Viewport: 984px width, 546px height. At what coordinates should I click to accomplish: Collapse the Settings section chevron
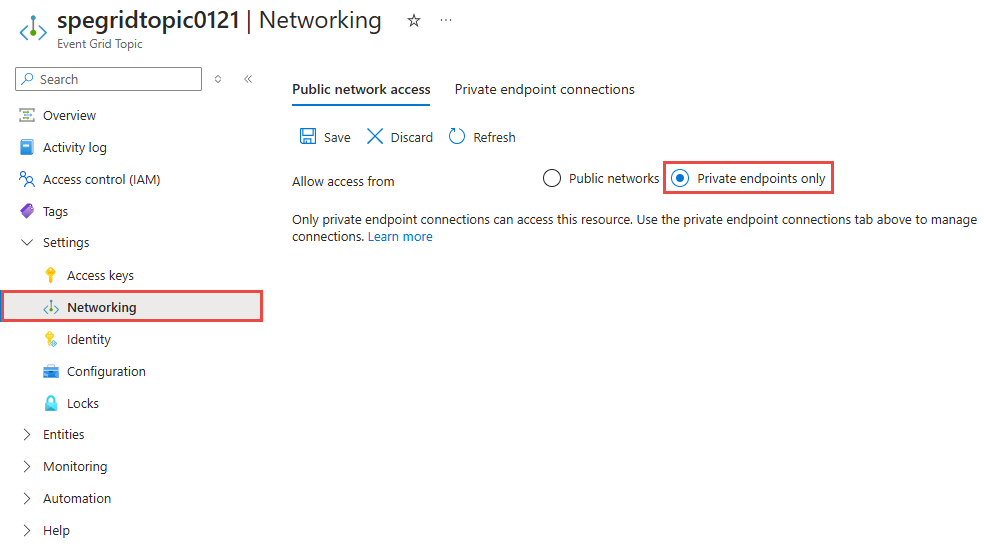click(x=27, y=243)
